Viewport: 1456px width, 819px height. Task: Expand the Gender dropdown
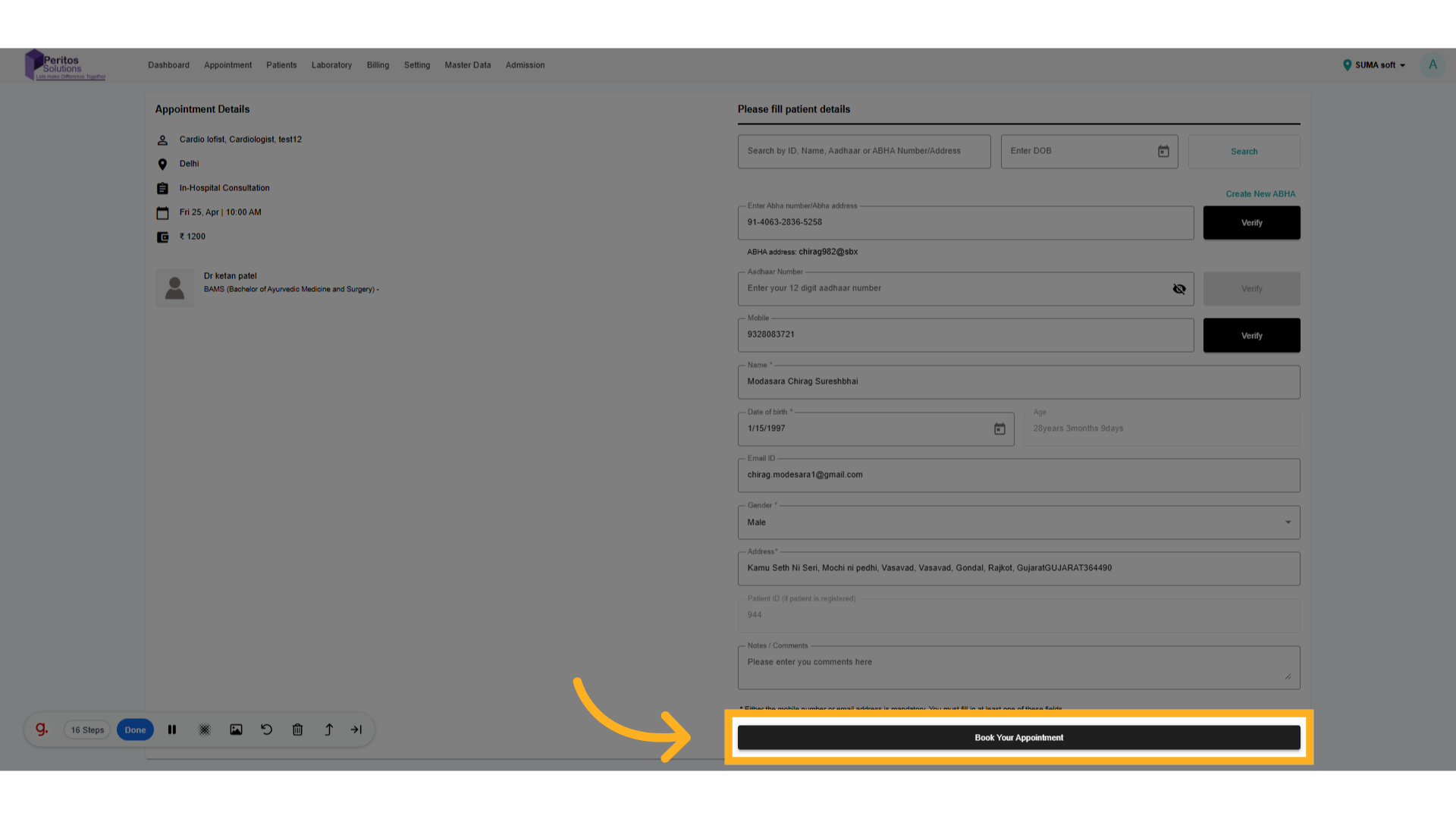click(x=1288, y=522)
